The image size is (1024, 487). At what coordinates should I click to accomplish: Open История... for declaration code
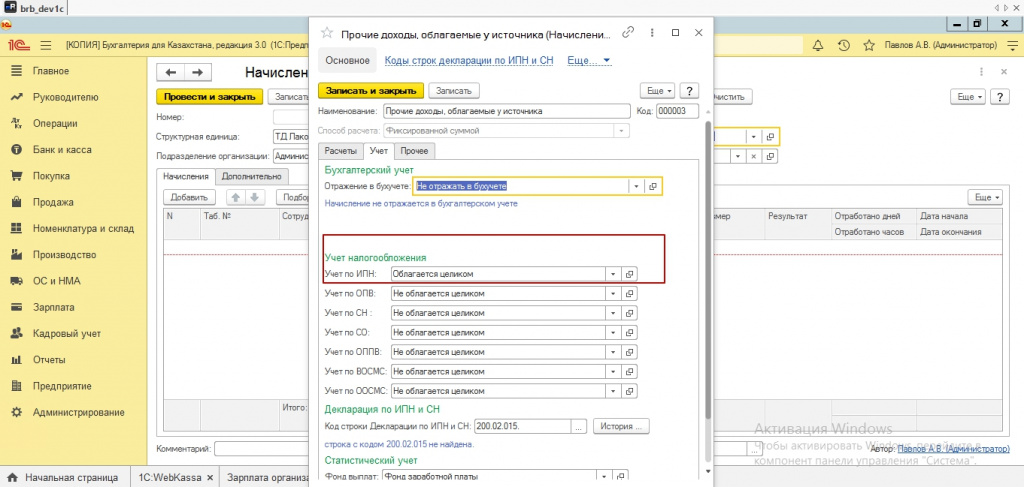pos(622,426)
